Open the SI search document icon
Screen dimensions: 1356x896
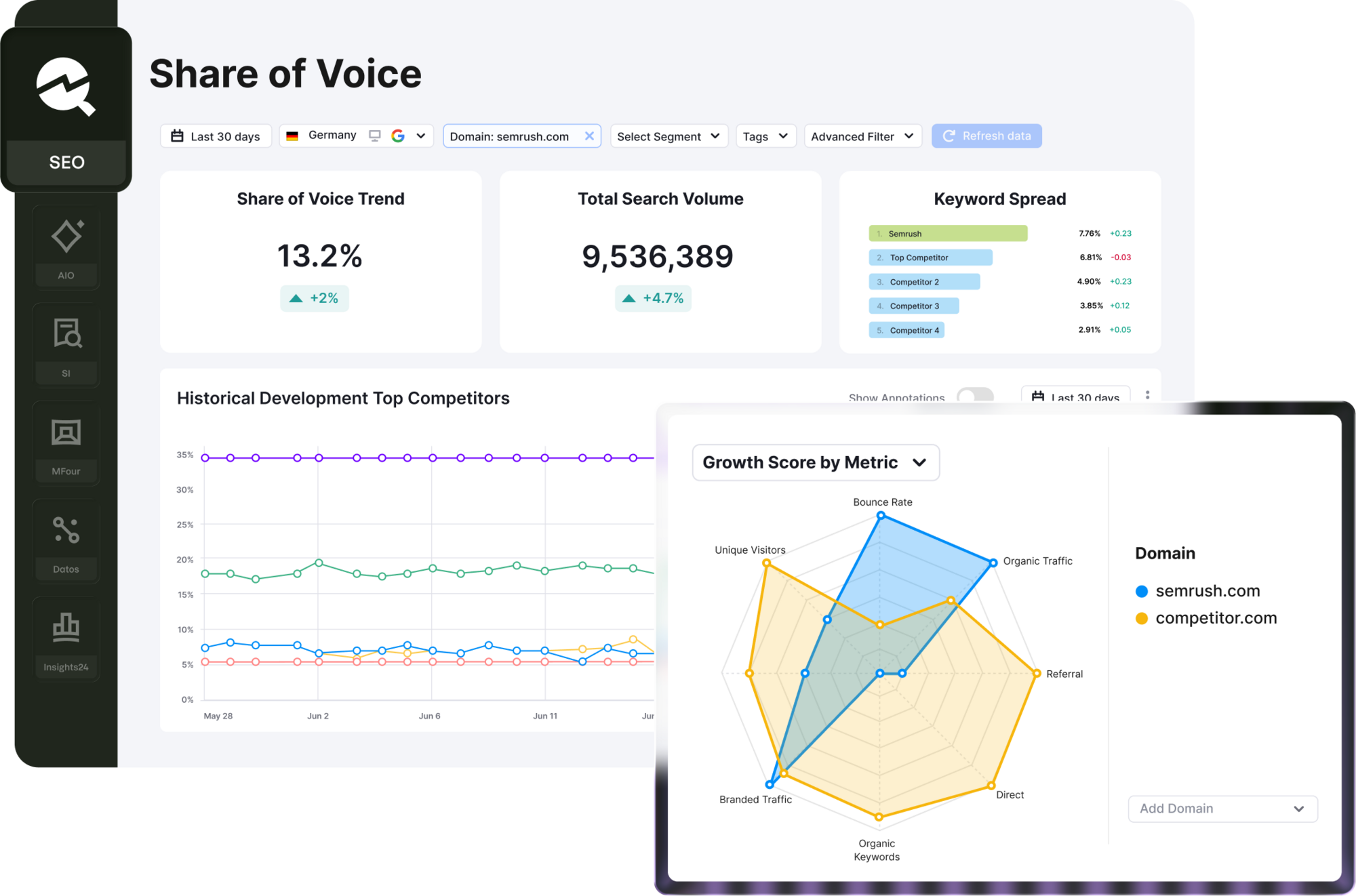(x=67, y=333)
